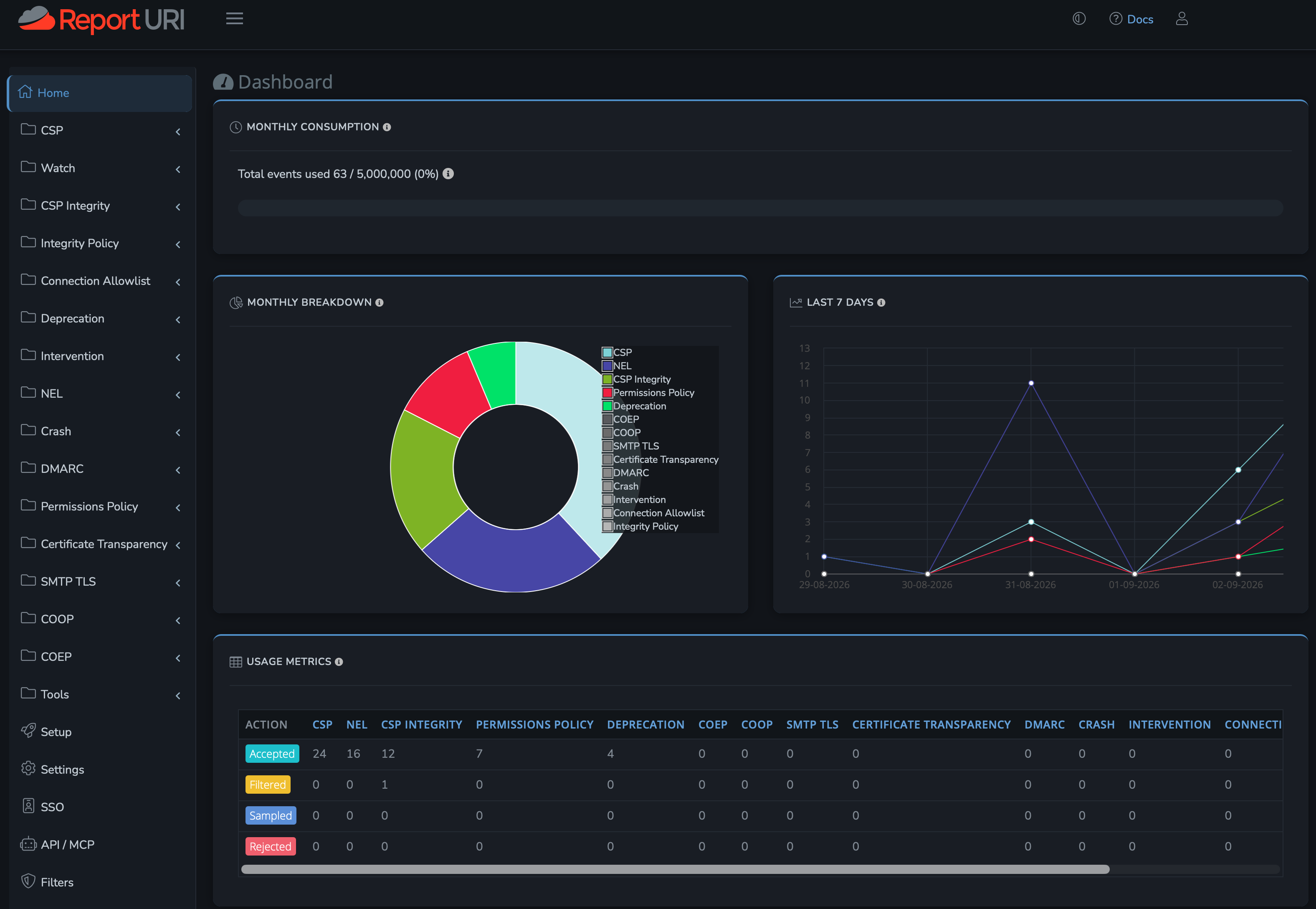The height and width of the screenshot is (909, 1316).
Task: Toggle the CSP legend entry in chart
Action: [x=617, y=353]
